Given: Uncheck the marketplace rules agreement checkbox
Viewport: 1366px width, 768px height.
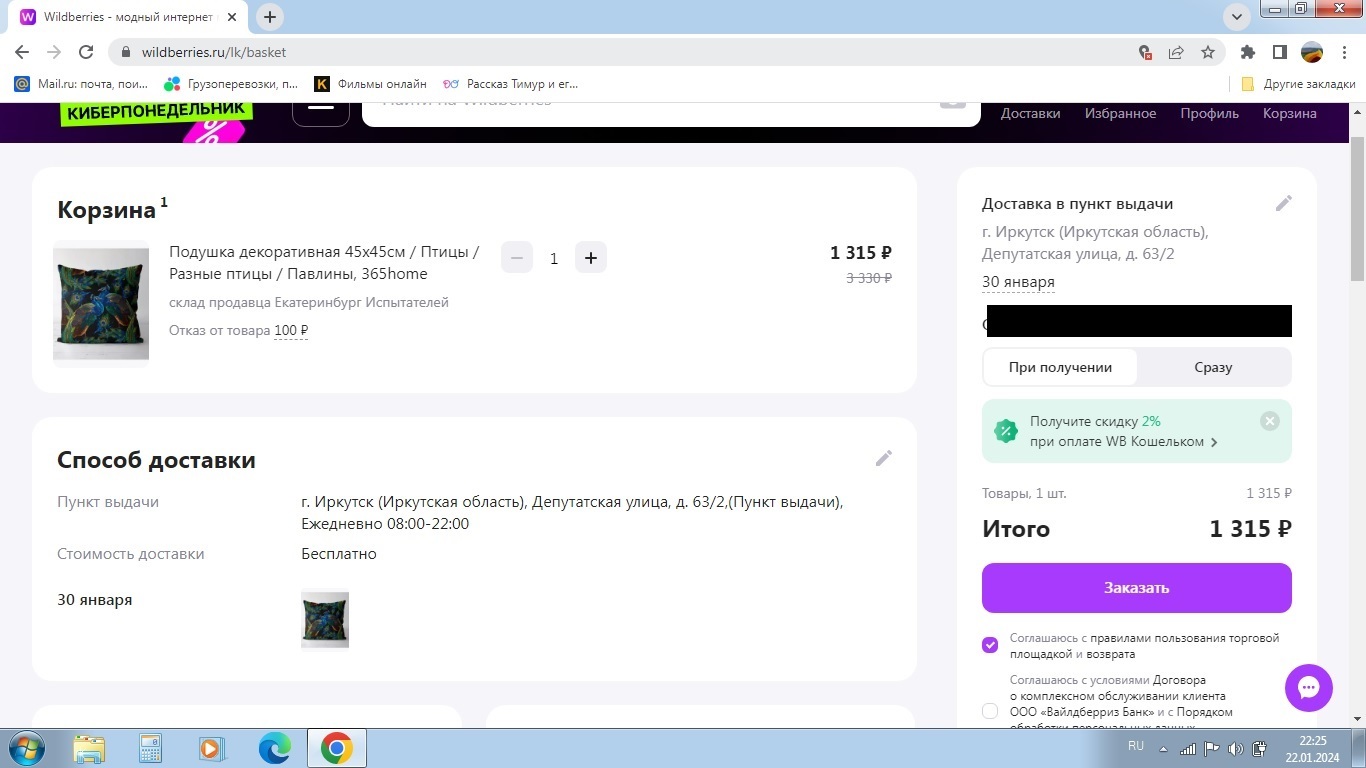Looking at the screenshot, I should point(990,645).
